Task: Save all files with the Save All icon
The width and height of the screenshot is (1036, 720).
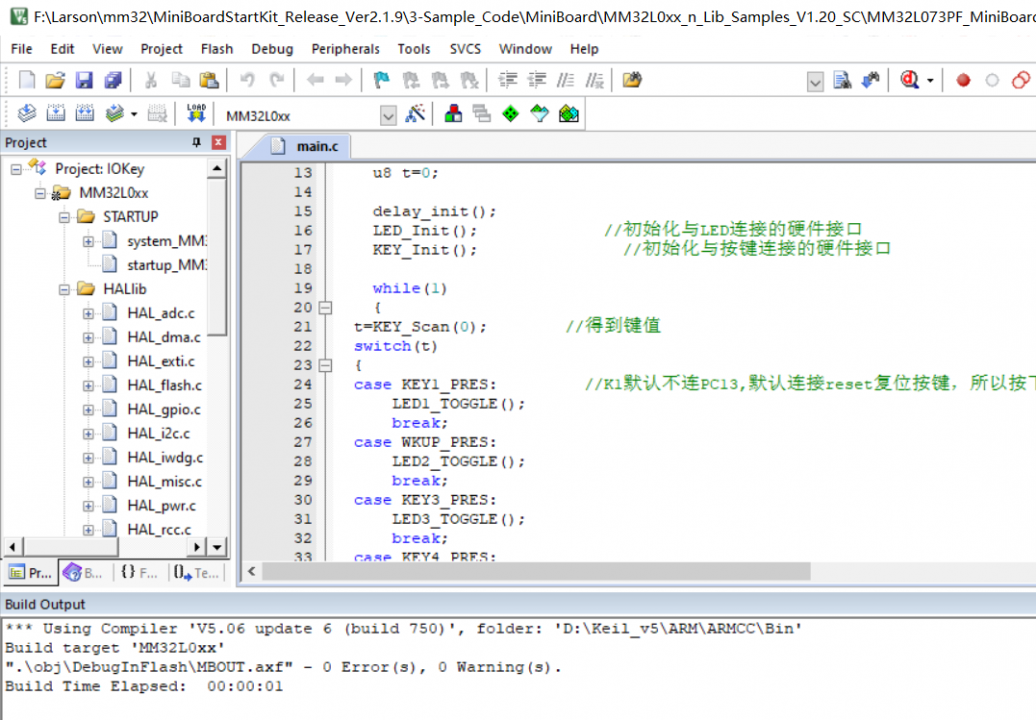Action: click(113, 80)
